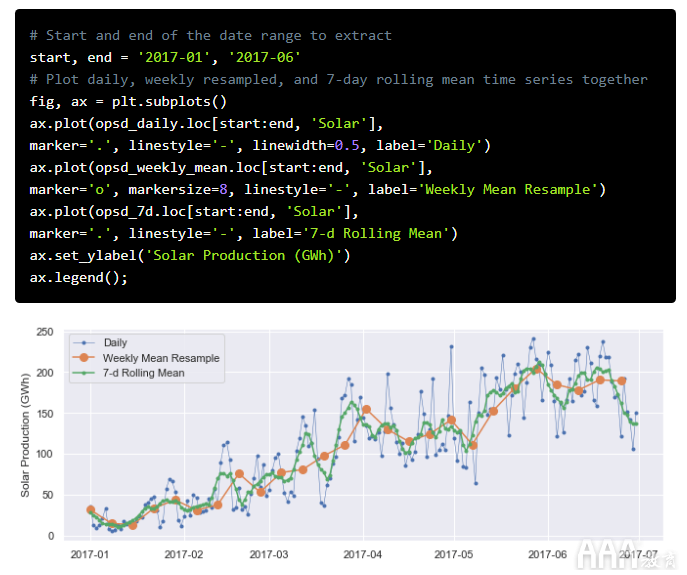Click the x-axis tick label 2017-06
Viewport: 687px width, 575px height.
click(x=547, y=554)
